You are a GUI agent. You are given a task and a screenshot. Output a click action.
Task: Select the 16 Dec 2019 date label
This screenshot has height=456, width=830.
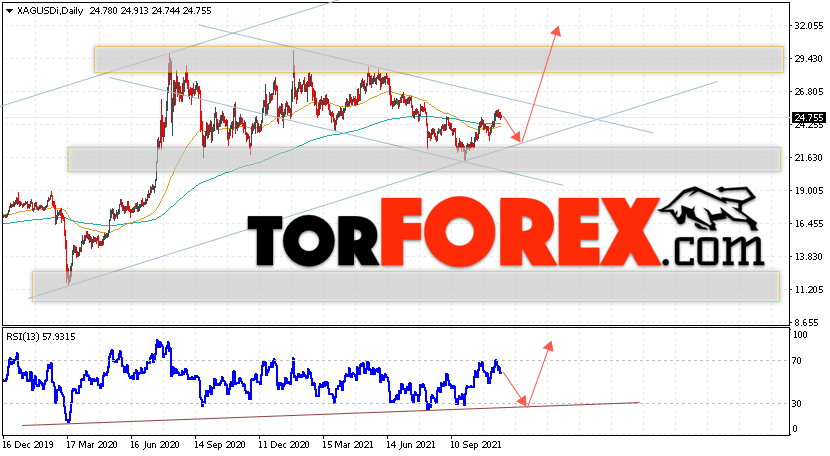click(x=28, y=445)
